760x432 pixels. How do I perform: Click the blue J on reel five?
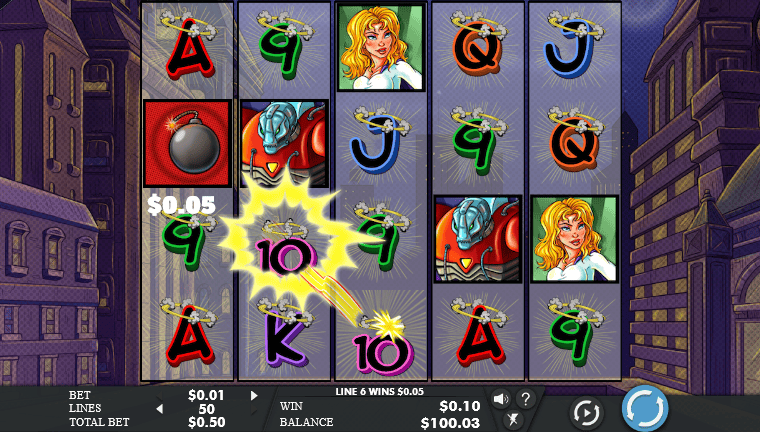click(575, 48)
